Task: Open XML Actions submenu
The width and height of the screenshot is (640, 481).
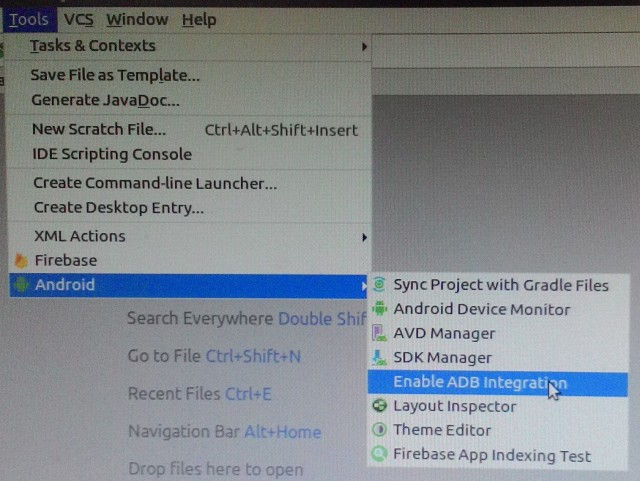Action: pos(189,236)
